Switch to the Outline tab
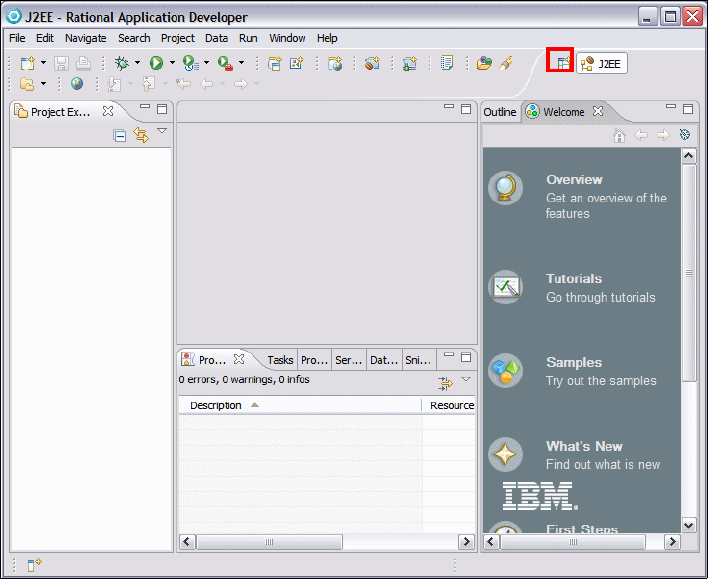Viewport: 708px width, 579px height. 500,112
